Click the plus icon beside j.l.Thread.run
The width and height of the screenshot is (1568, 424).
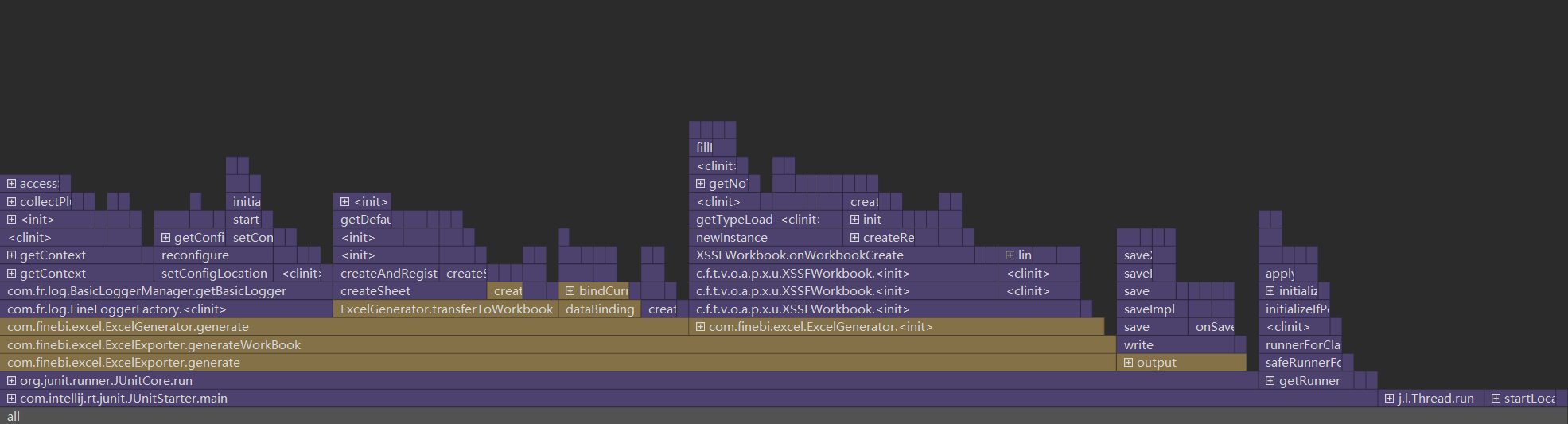[1389, 399]
